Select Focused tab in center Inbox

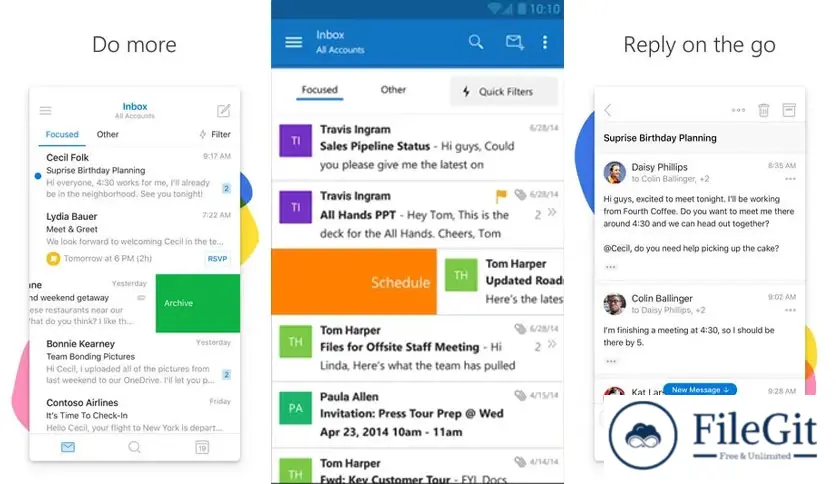pyautogui.click(x=319, y=90)
